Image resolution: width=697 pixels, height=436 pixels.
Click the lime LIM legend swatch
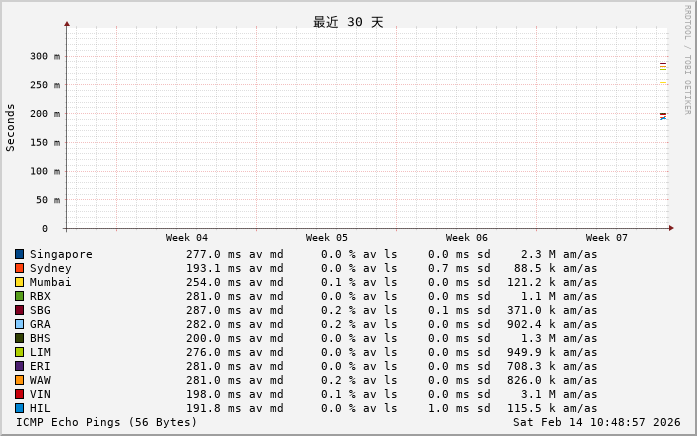click(19, 352)
